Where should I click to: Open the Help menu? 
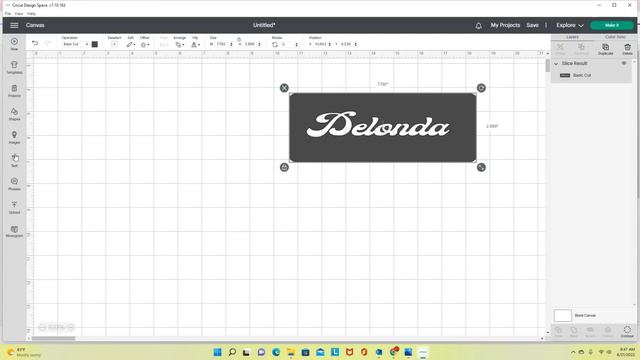coord(31,13)
